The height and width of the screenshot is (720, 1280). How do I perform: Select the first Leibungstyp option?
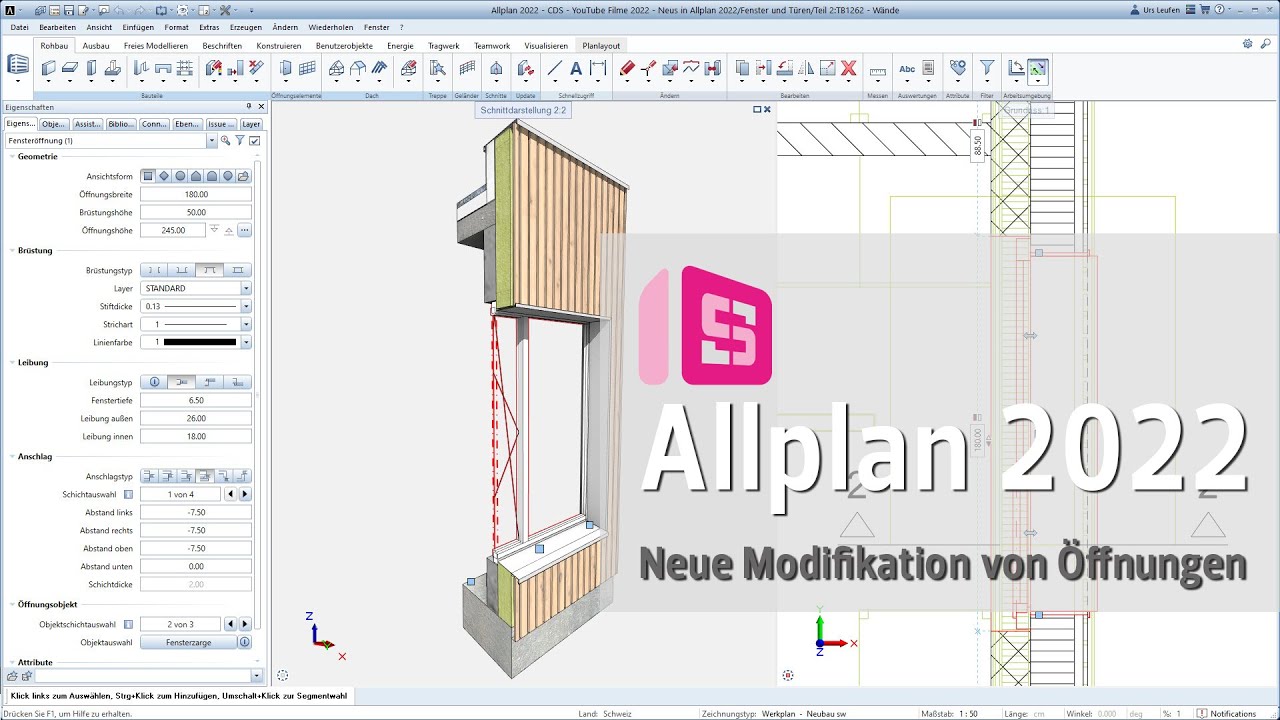pos(154,382)
